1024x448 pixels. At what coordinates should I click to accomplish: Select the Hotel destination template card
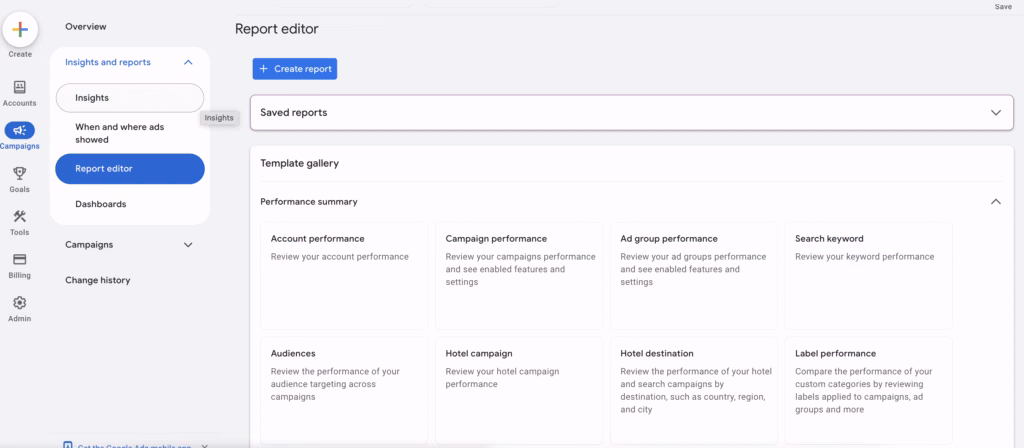pos(693,390)
